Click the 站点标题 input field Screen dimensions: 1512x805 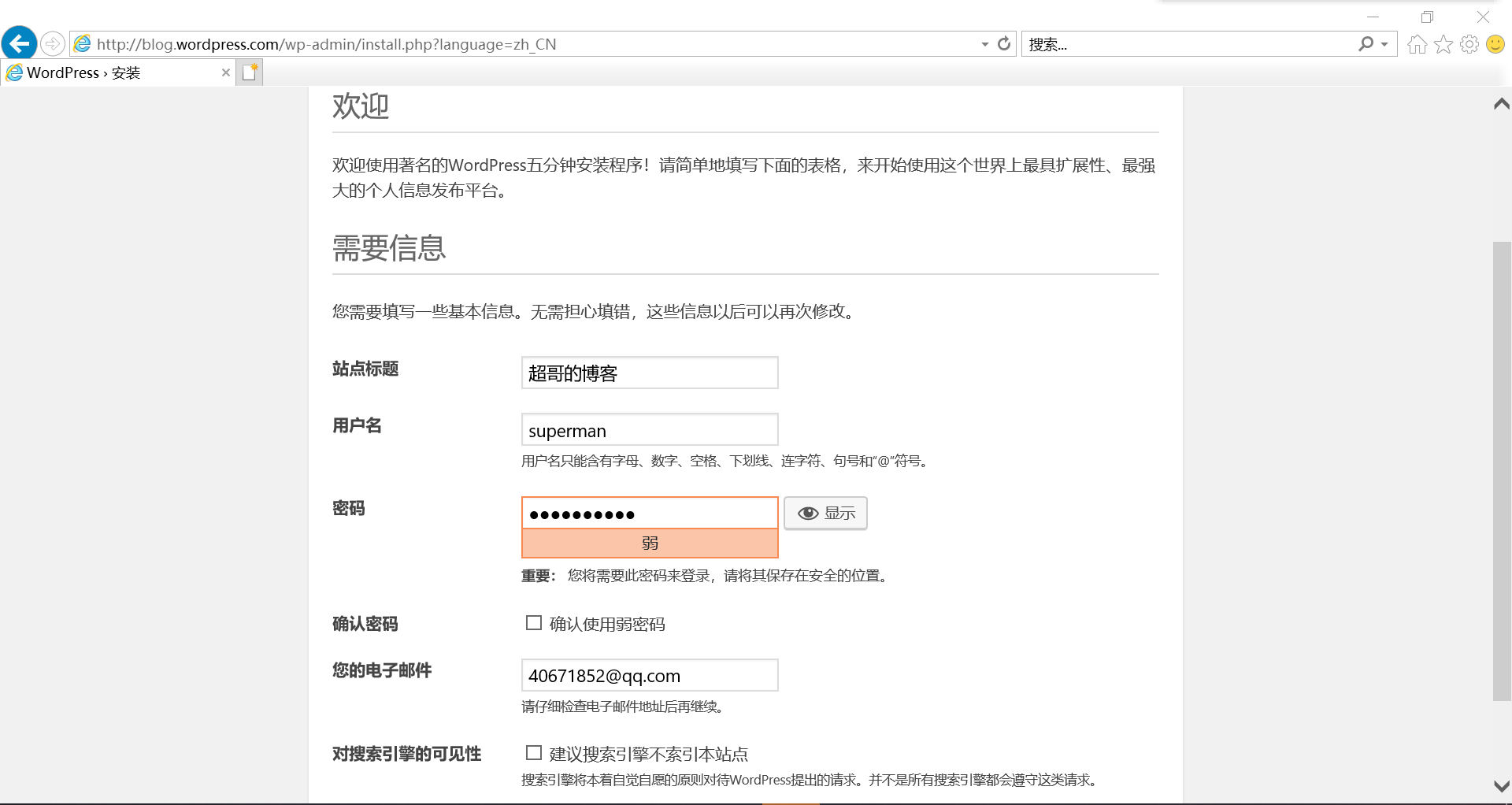coord(650,373)
